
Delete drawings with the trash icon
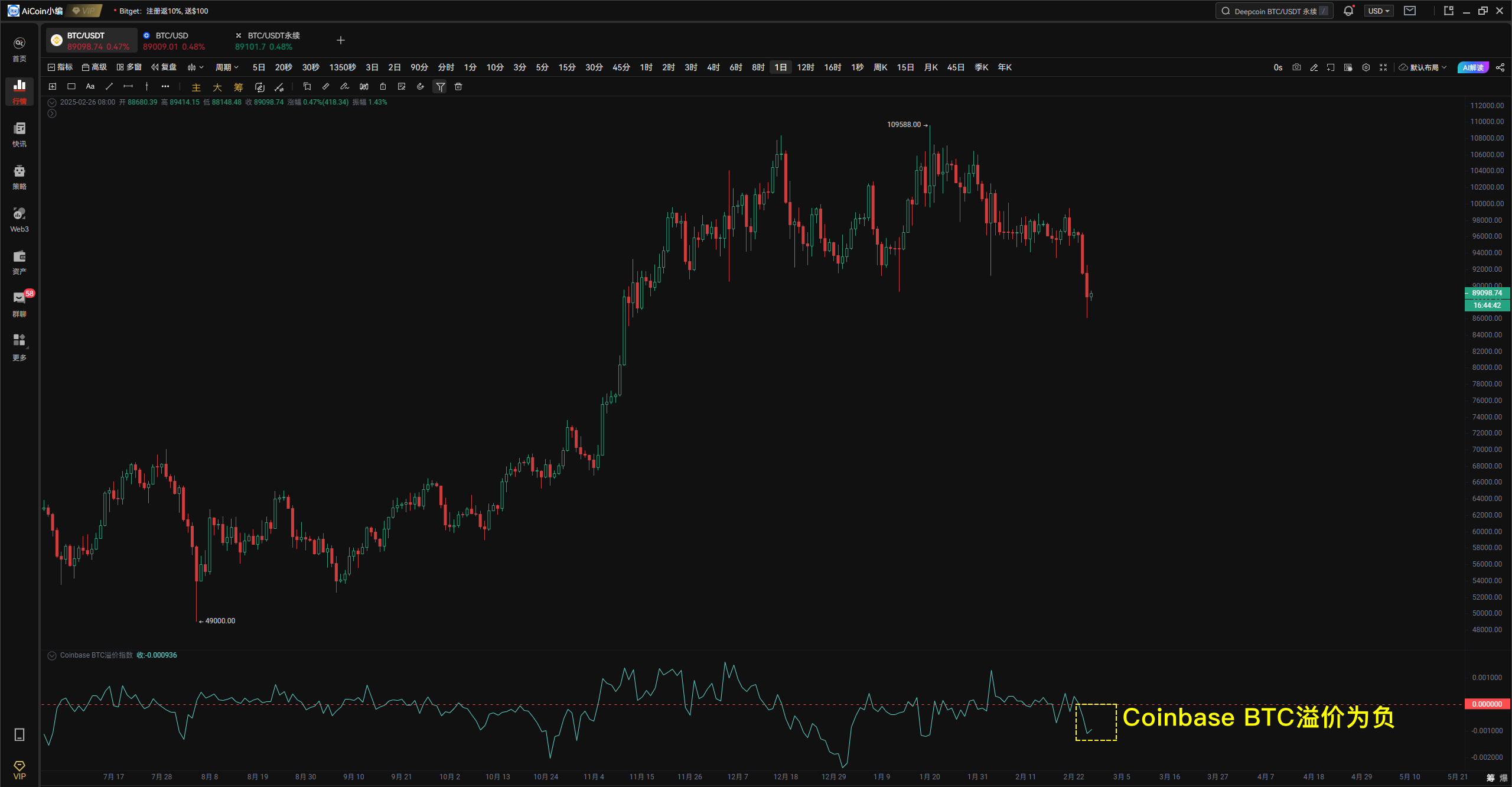point(458,86)
